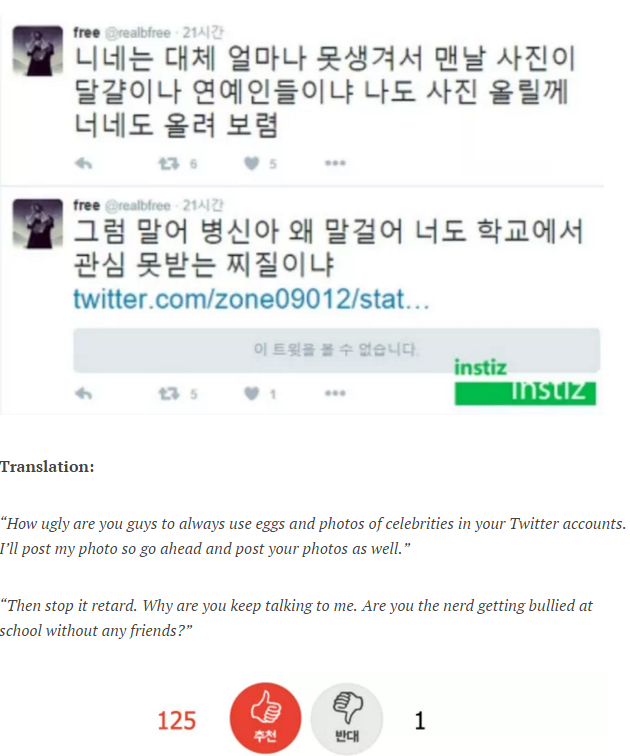Click reply arrow on second tweet
The height and width of the screenshot is (756, 630).
(84, 394)
